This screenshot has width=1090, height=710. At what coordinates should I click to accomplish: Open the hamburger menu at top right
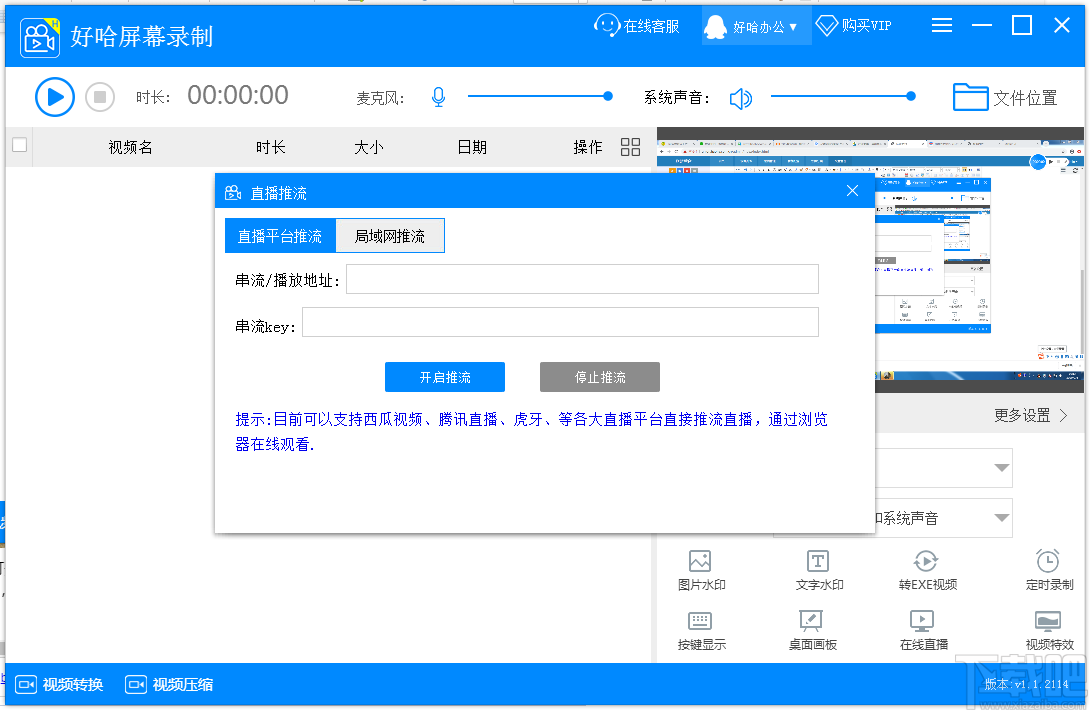[941, 25]
